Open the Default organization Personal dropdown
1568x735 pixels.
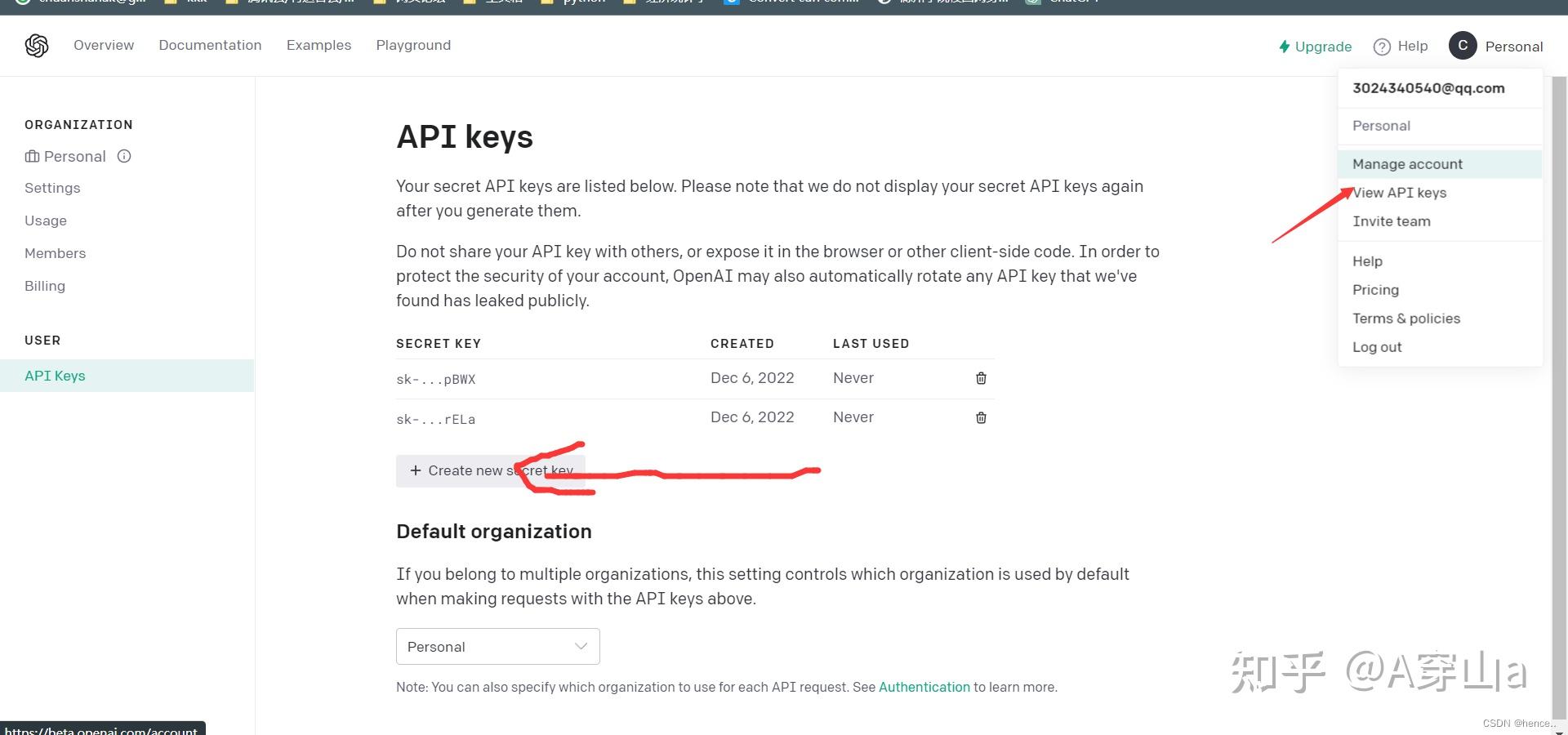coord(498,646)
